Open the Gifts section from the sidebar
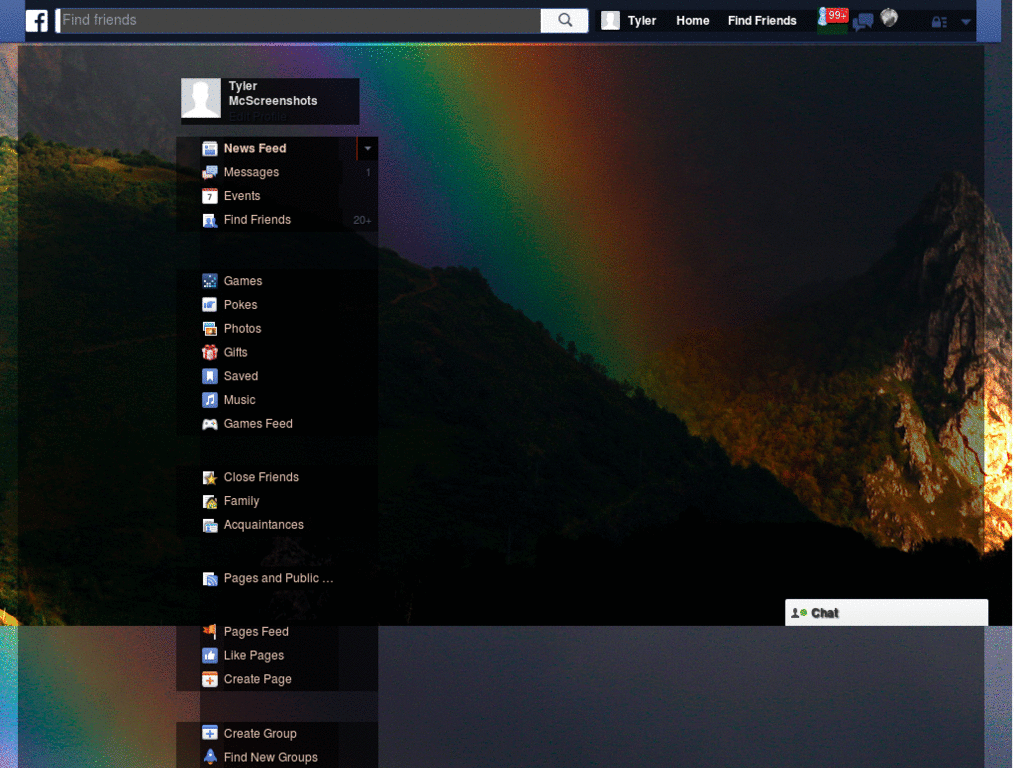 click(x=210, y=352)
